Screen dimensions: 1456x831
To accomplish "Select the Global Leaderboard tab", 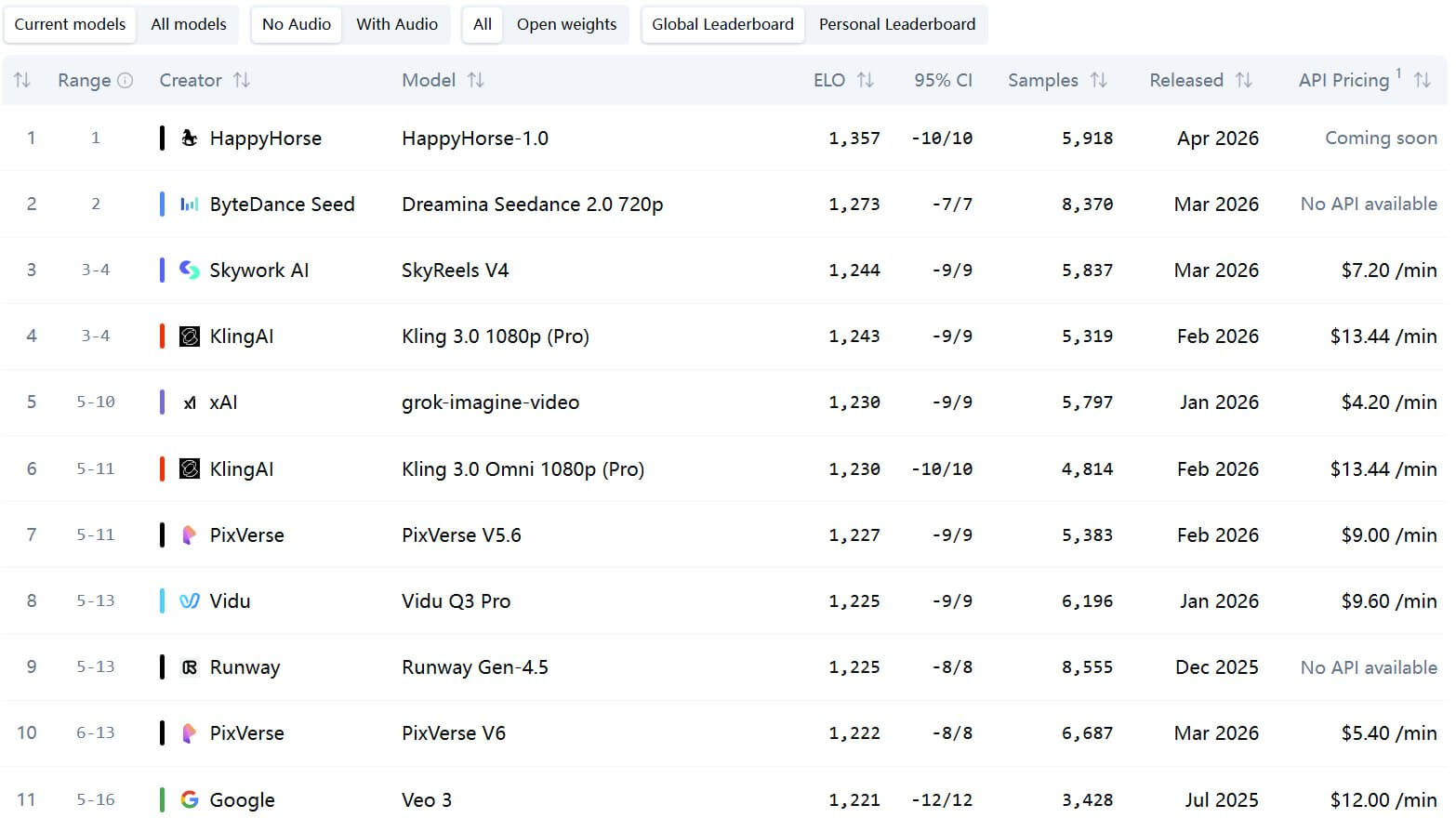I will click(x=722, y=24).
